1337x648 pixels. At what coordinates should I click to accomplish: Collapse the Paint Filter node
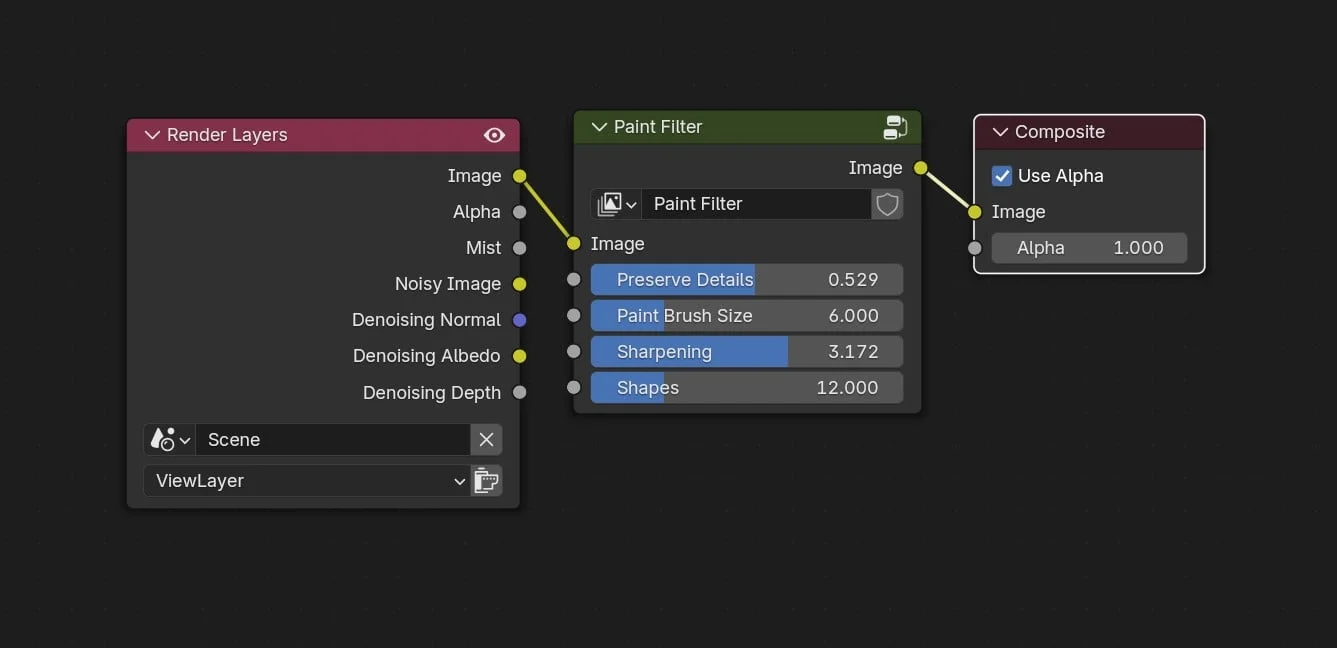pyautogui.click(x=600, y=127)
